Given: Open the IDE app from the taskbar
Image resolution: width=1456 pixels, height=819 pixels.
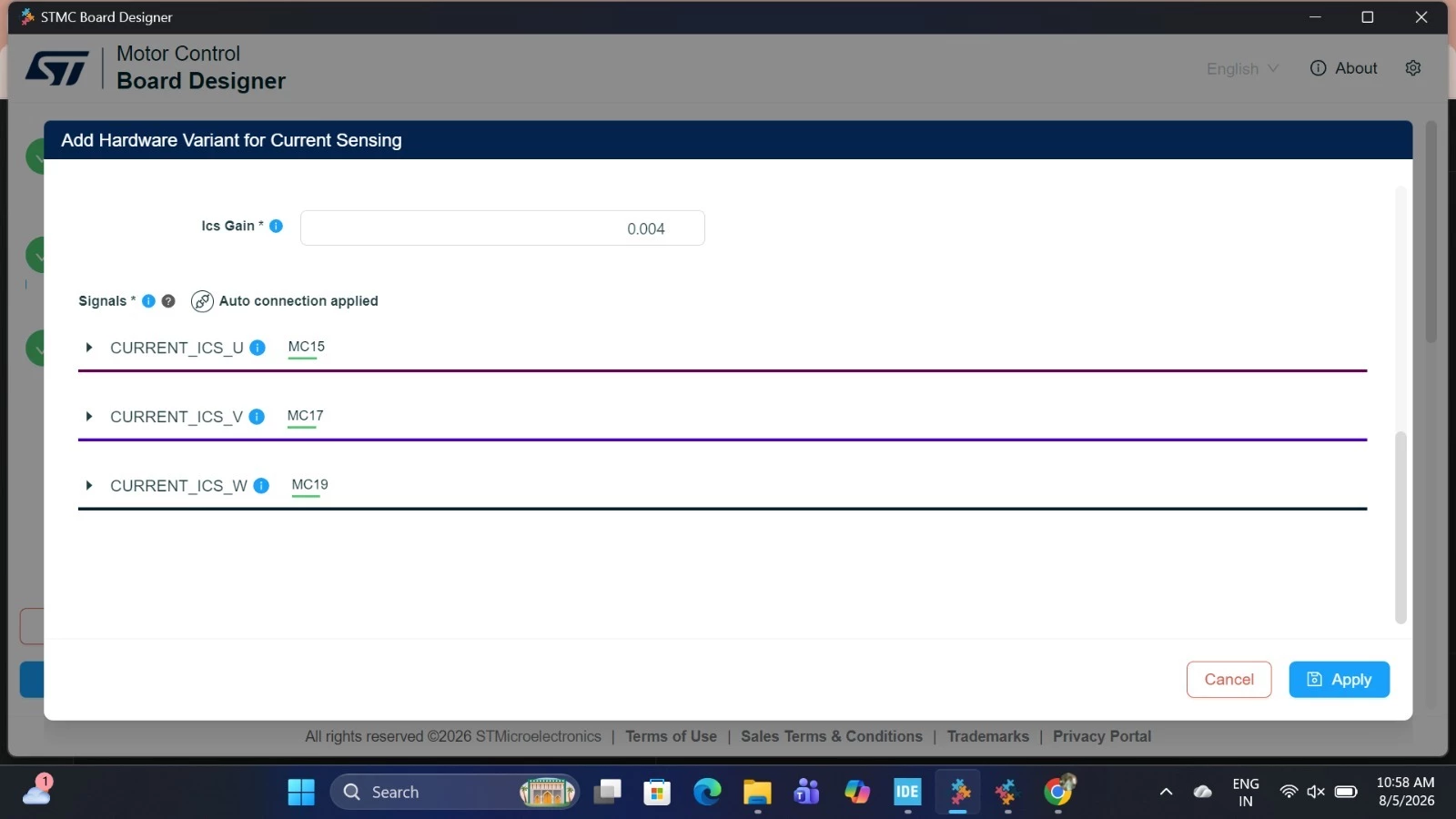Looking at the screenshot, I should coord(907,793).
